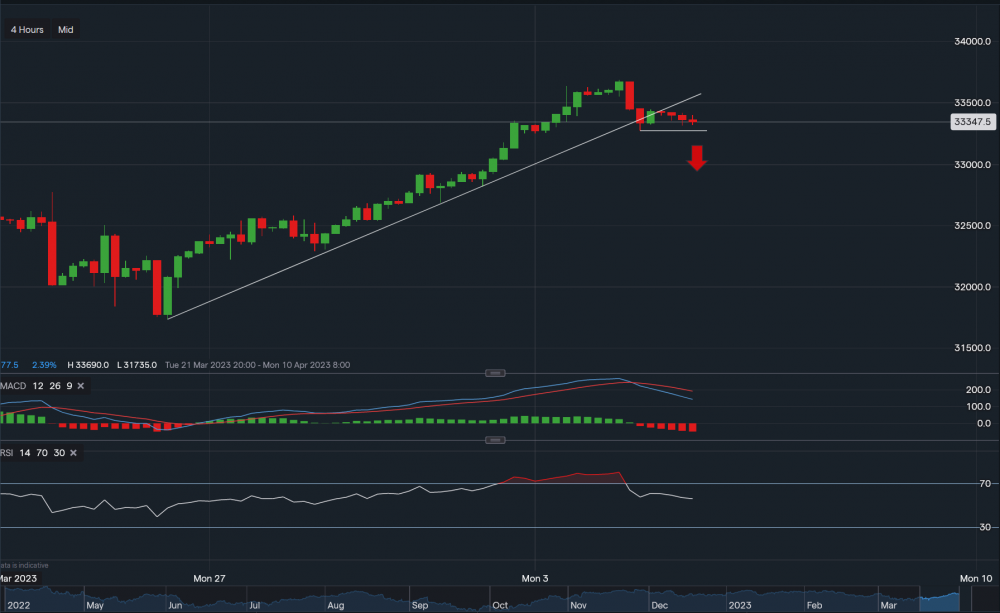Viewport: 1000px width, 613px height.
Task: Click the pane divider handle above the MACD panel
Action: pyautogui.click(x=495, y=372)
